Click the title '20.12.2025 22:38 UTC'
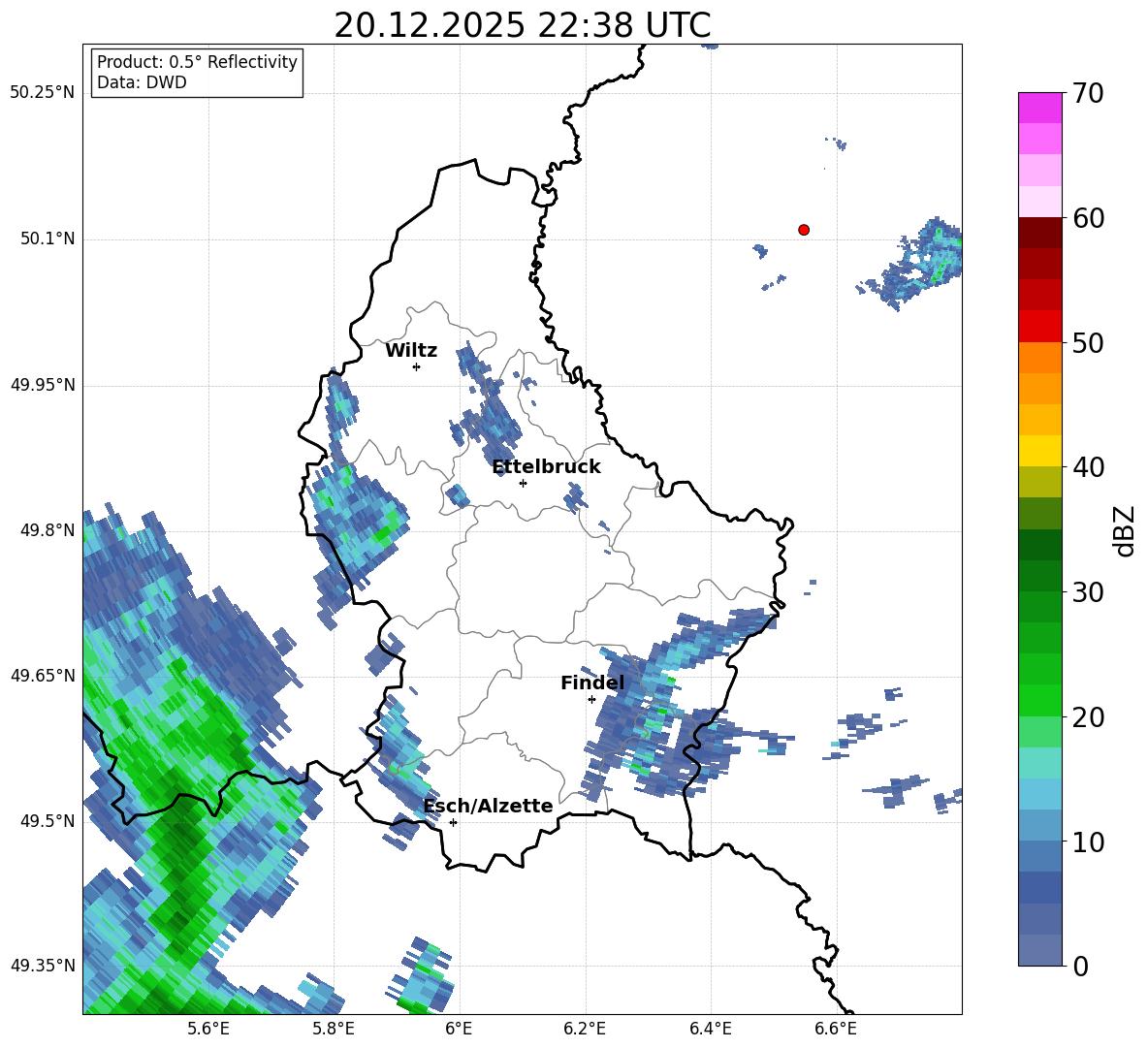 (x=522, y=25)
